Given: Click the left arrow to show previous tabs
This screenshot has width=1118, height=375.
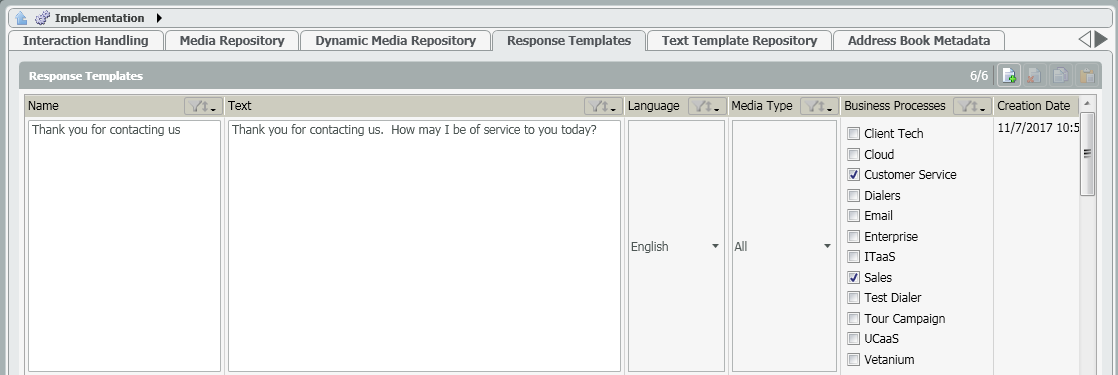Looking at the screenshot, I should [x=1084, y=39].
